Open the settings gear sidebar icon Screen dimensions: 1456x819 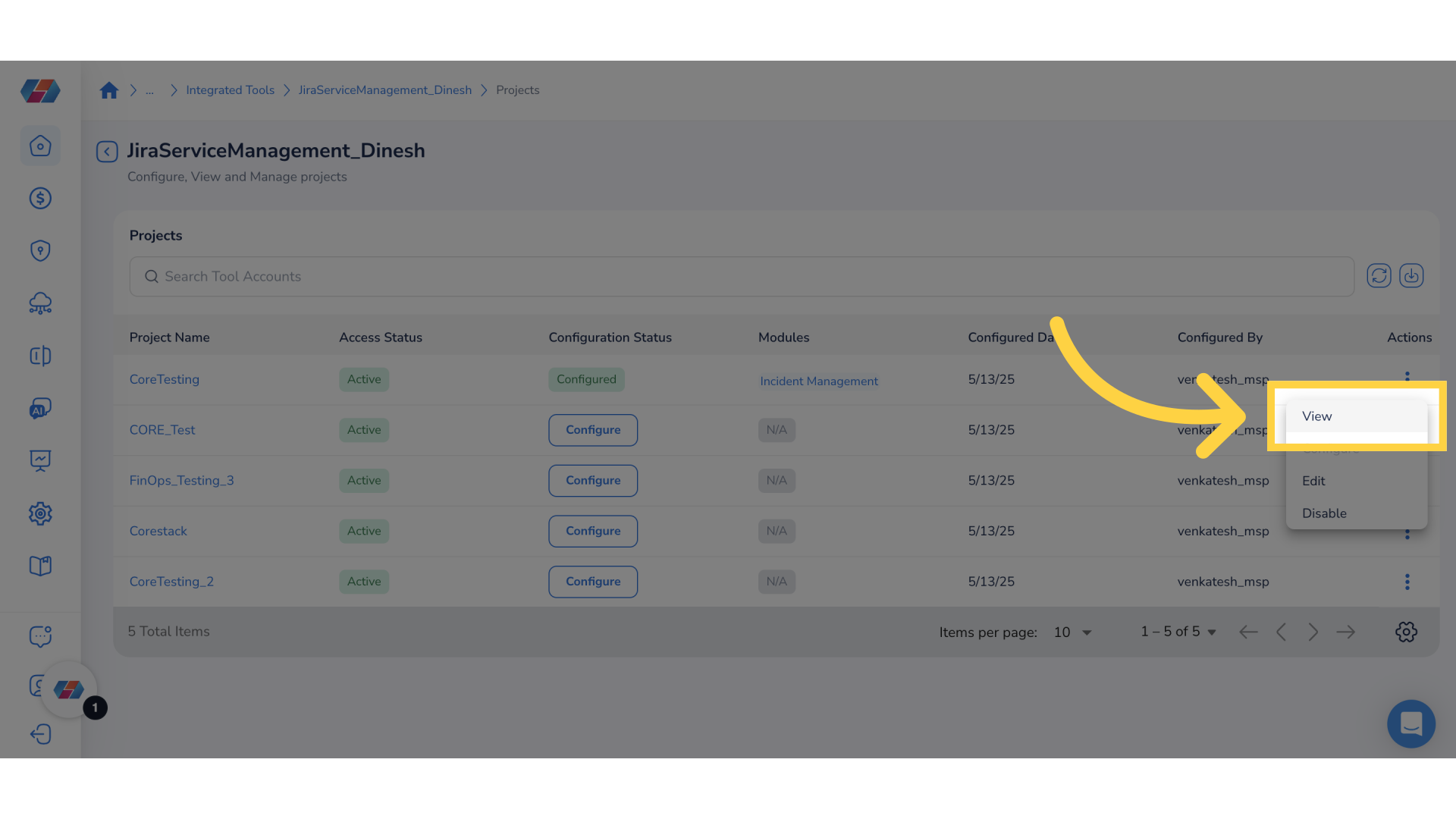pyautogui.click(x=40, y=513)
